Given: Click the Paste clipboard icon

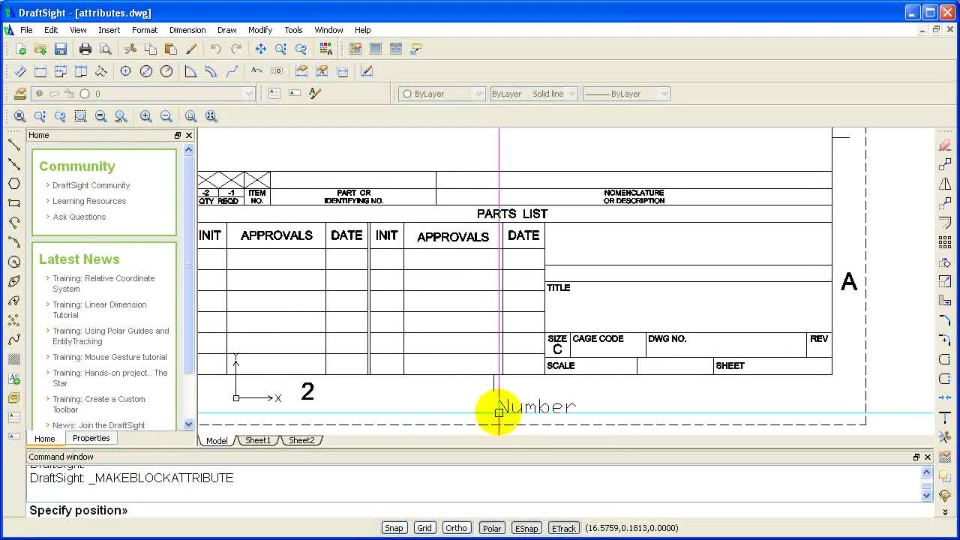Looking at the screenshot, I should click(x=171, y=49).
